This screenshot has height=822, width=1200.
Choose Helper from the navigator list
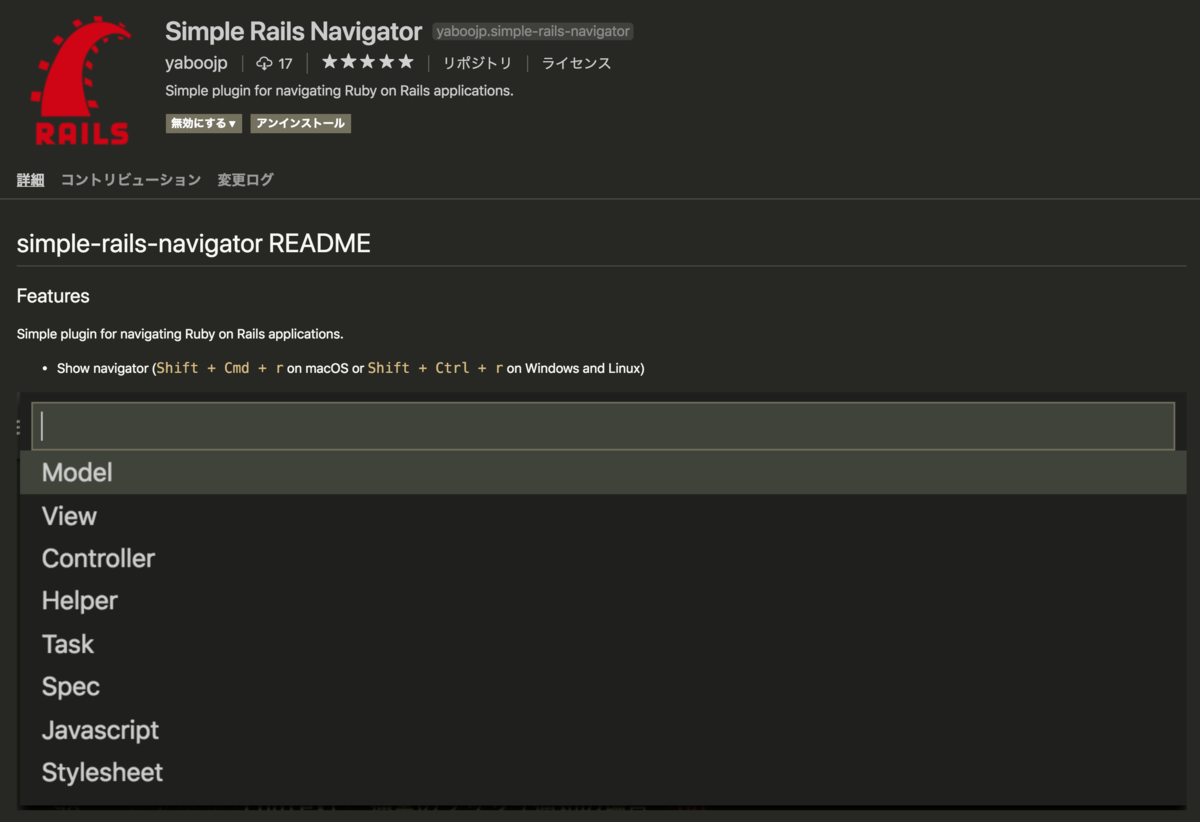[603, 601]
